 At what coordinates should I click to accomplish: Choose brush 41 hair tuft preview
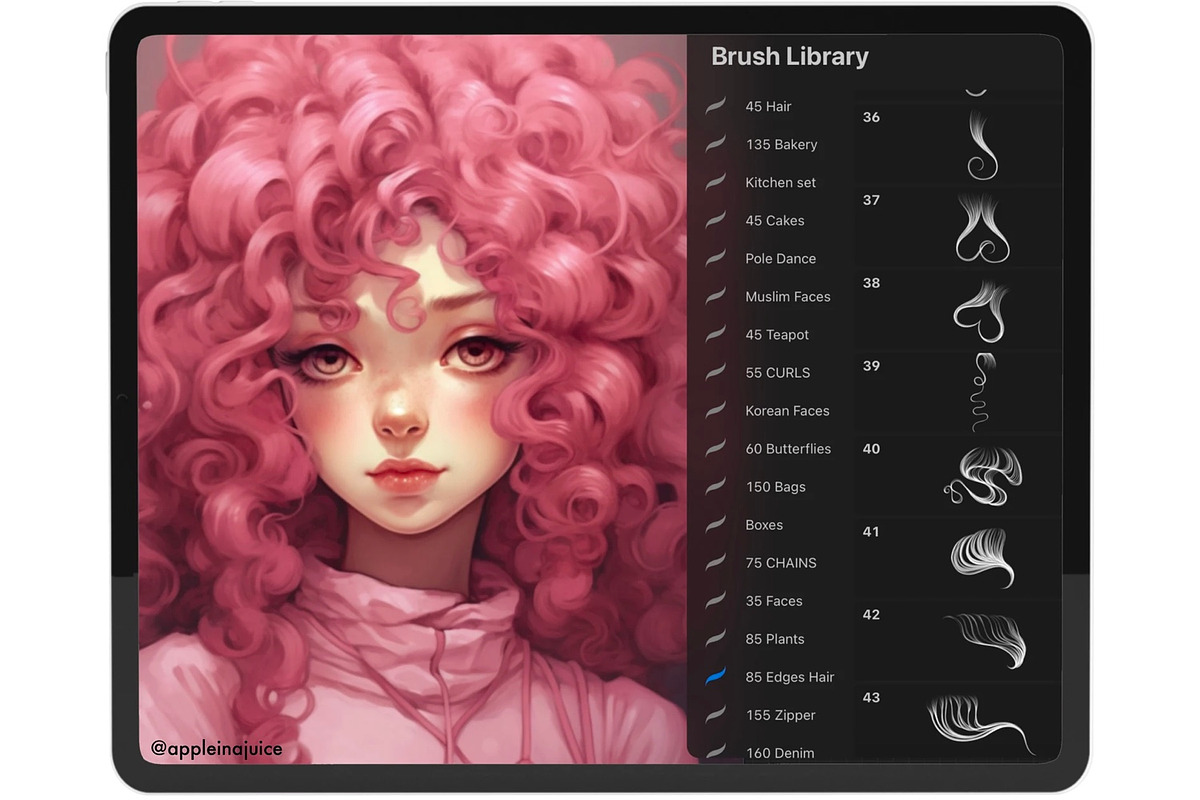coord(982,558)
